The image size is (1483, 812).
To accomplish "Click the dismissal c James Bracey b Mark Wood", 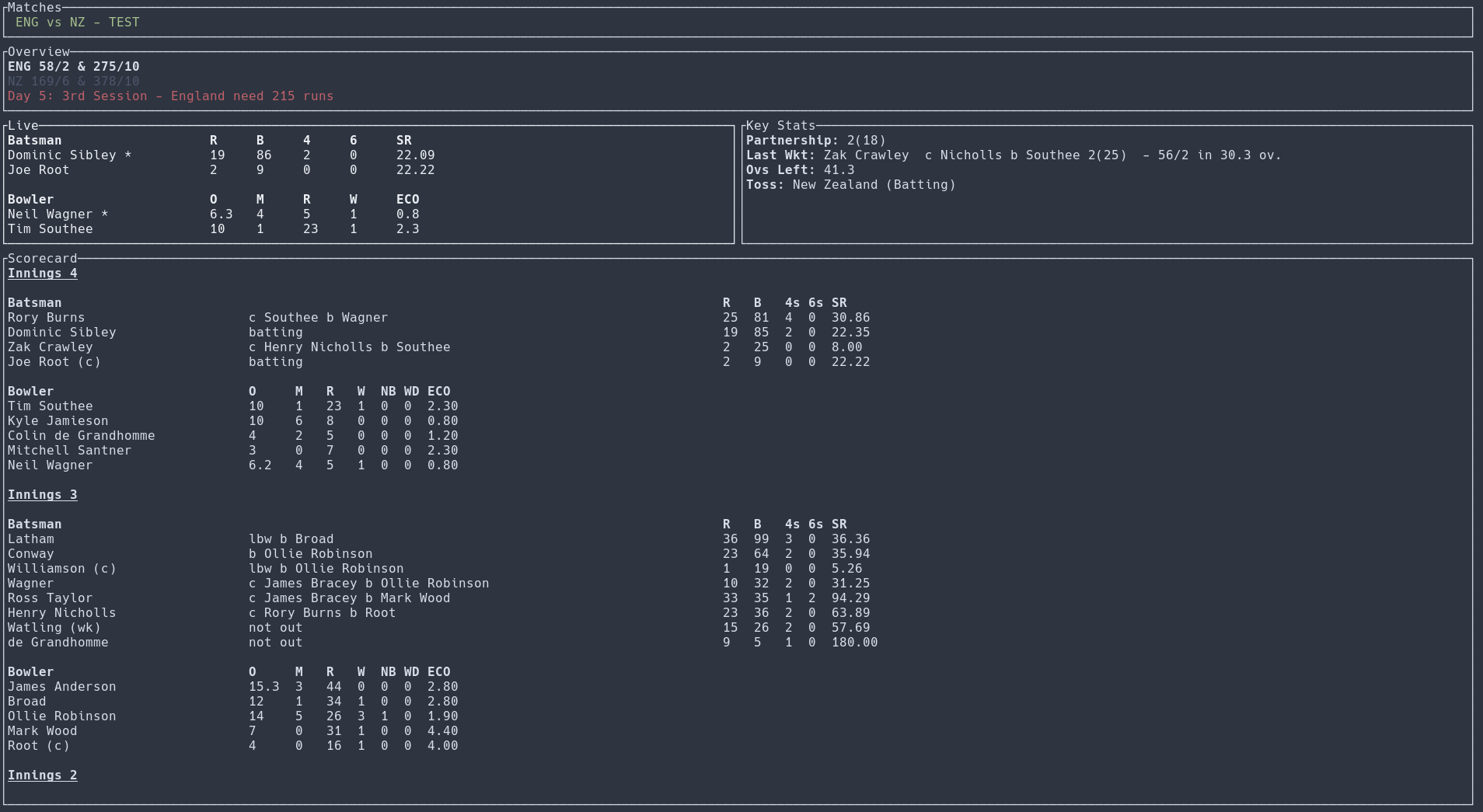I will point(350,598).
